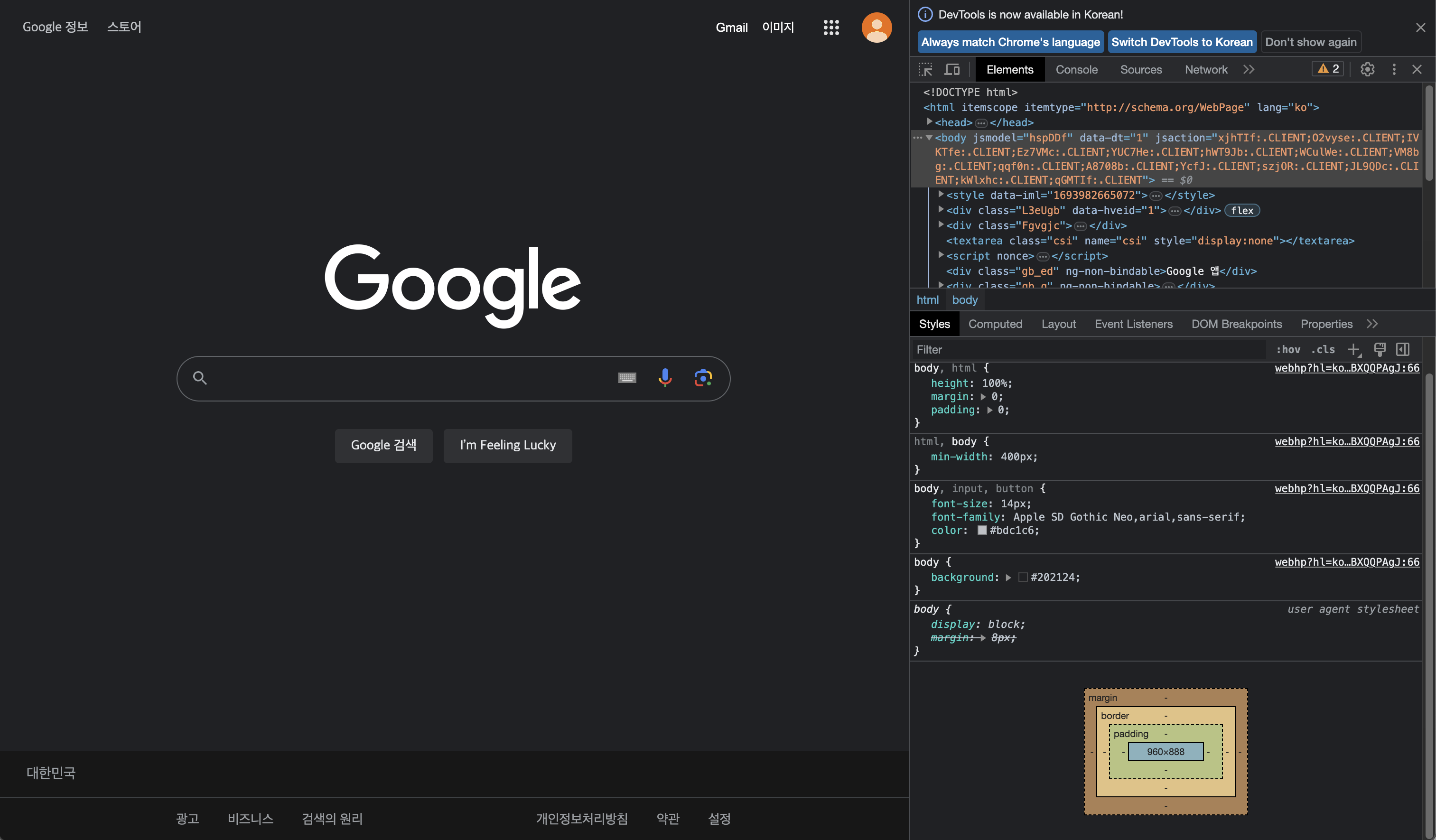The height and width of the screenshot is (840, 1436).
Task: Switch to the Console tab
Action: pos(1076,69)
